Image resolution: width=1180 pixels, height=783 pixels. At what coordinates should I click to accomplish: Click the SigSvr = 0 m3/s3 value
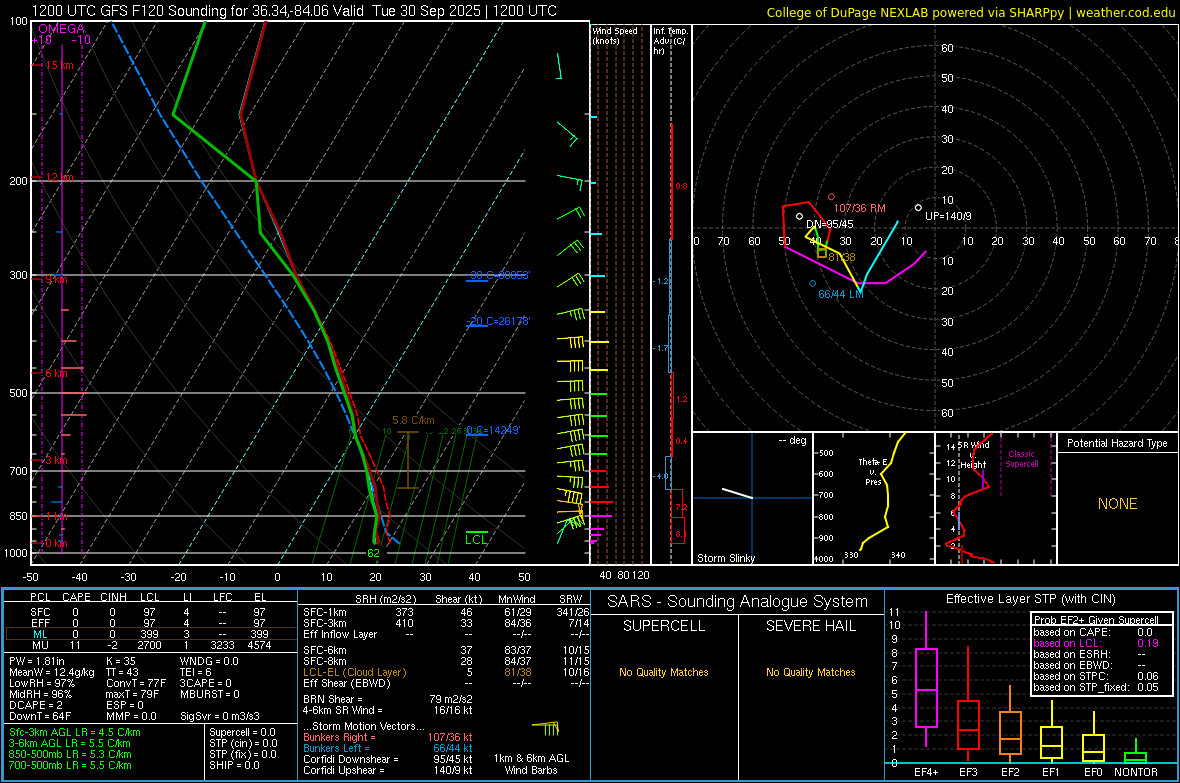[x=220, y=717]
